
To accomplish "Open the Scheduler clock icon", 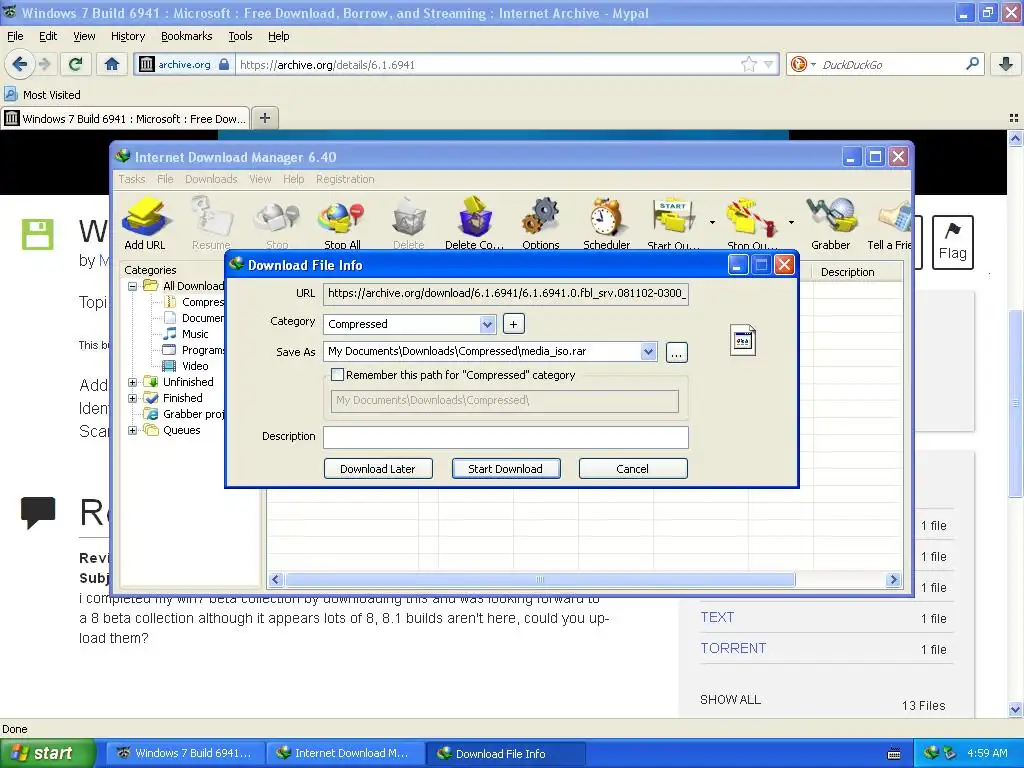I will click(606, 223).
